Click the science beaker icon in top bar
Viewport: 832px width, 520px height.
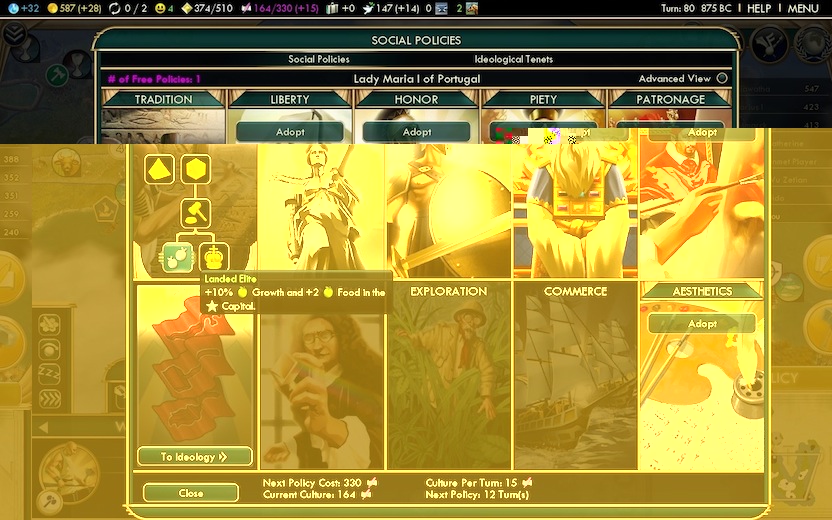pyautogui.click(x=9, y=8)
